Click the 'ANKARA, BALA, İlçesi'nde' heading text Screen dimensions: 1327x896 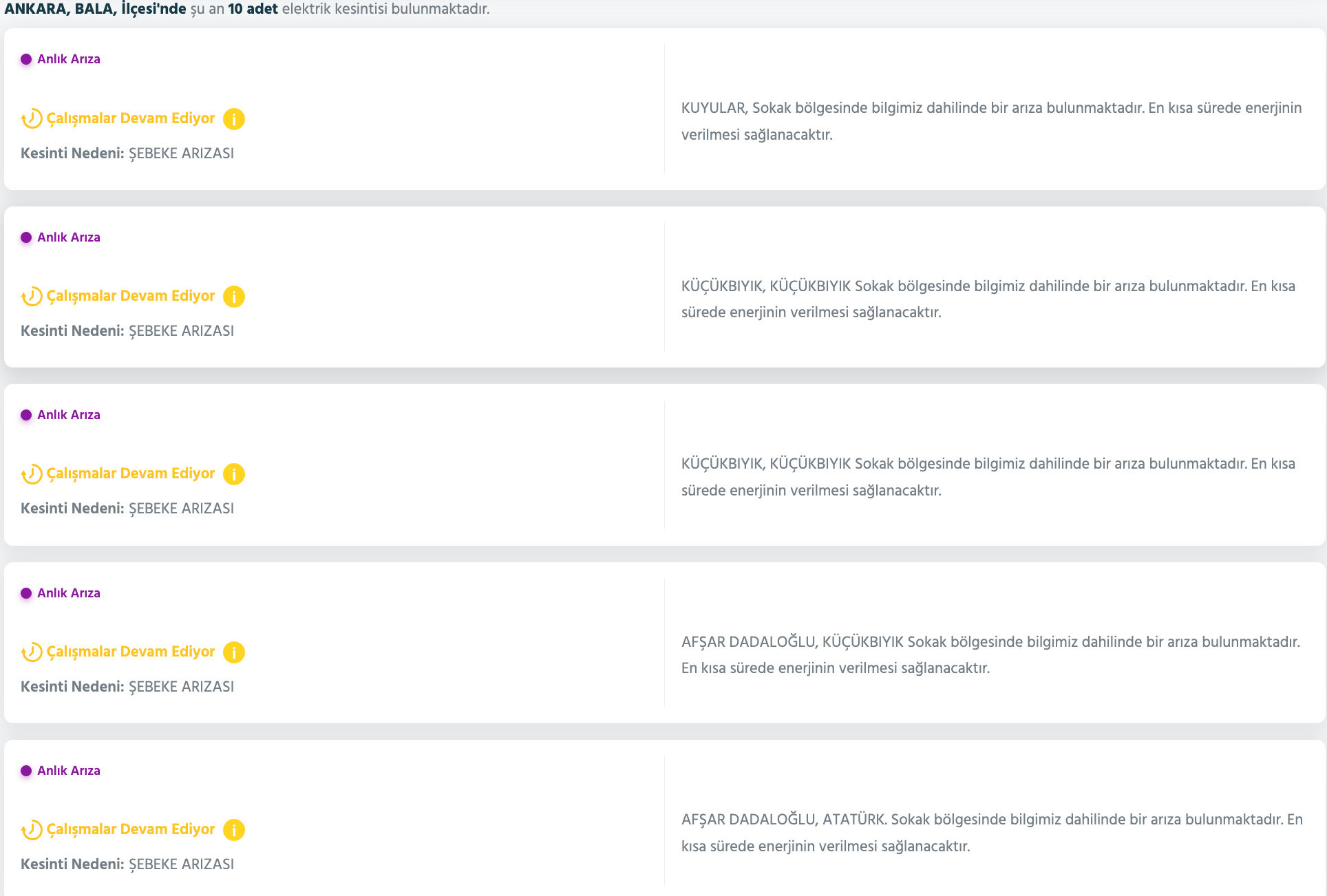pos(95,9)
